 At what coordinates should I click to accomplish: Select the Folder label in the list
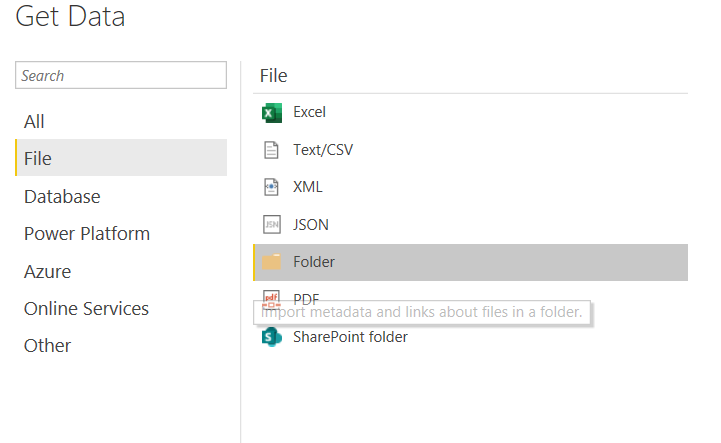(x=314, y=262)
